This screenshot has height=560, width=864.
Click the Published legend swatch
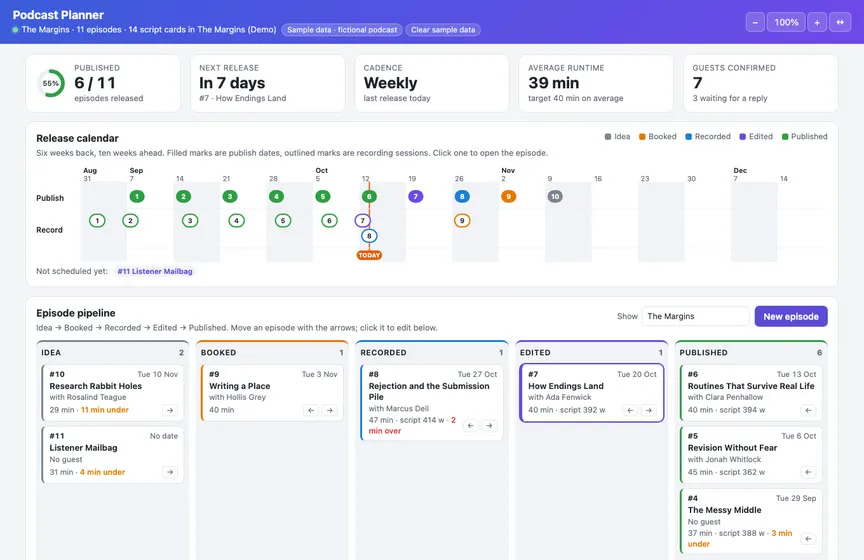785,137
